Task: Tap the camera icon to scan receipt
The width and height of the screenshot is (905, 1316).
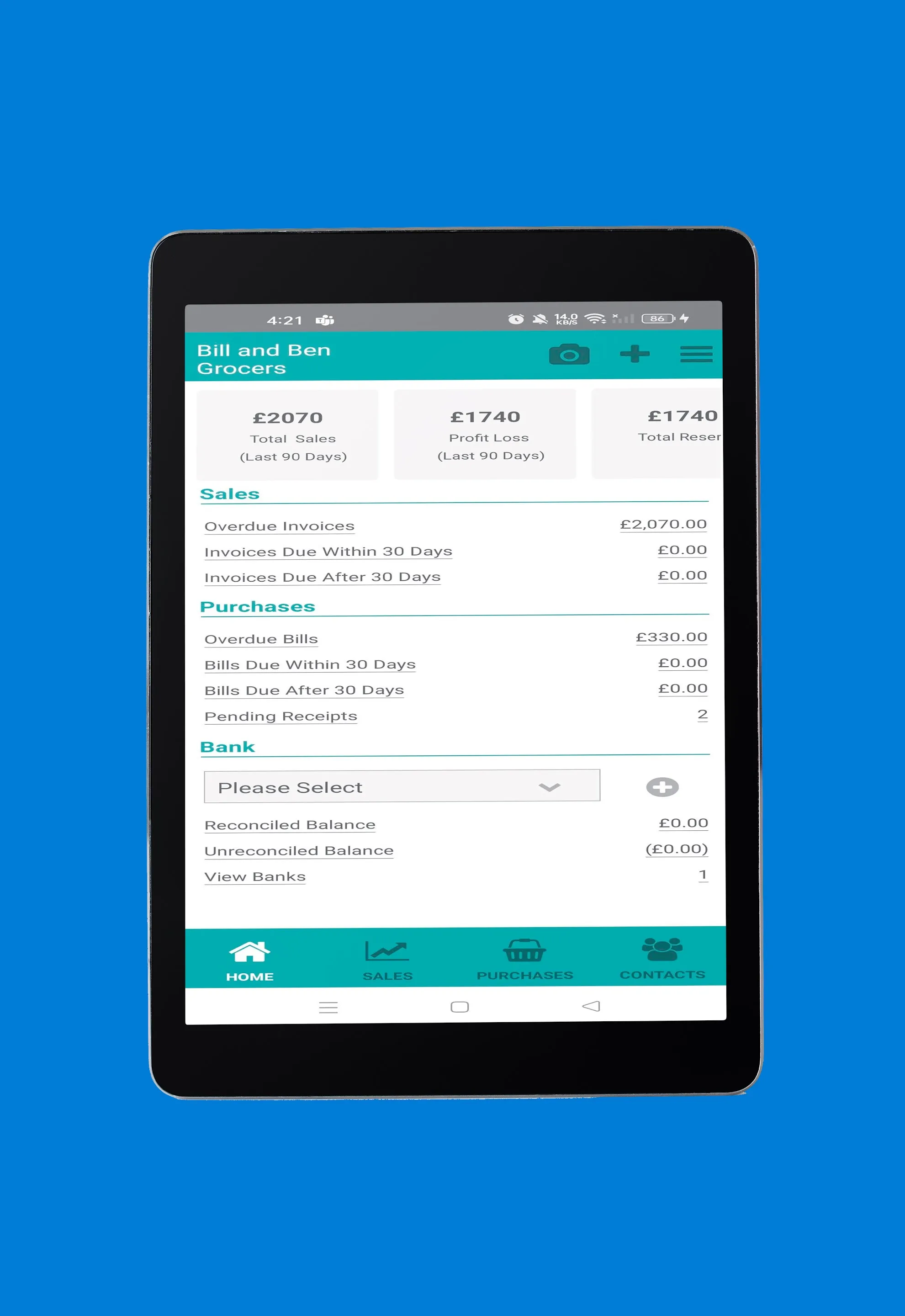Action: (x=568, y=357)
